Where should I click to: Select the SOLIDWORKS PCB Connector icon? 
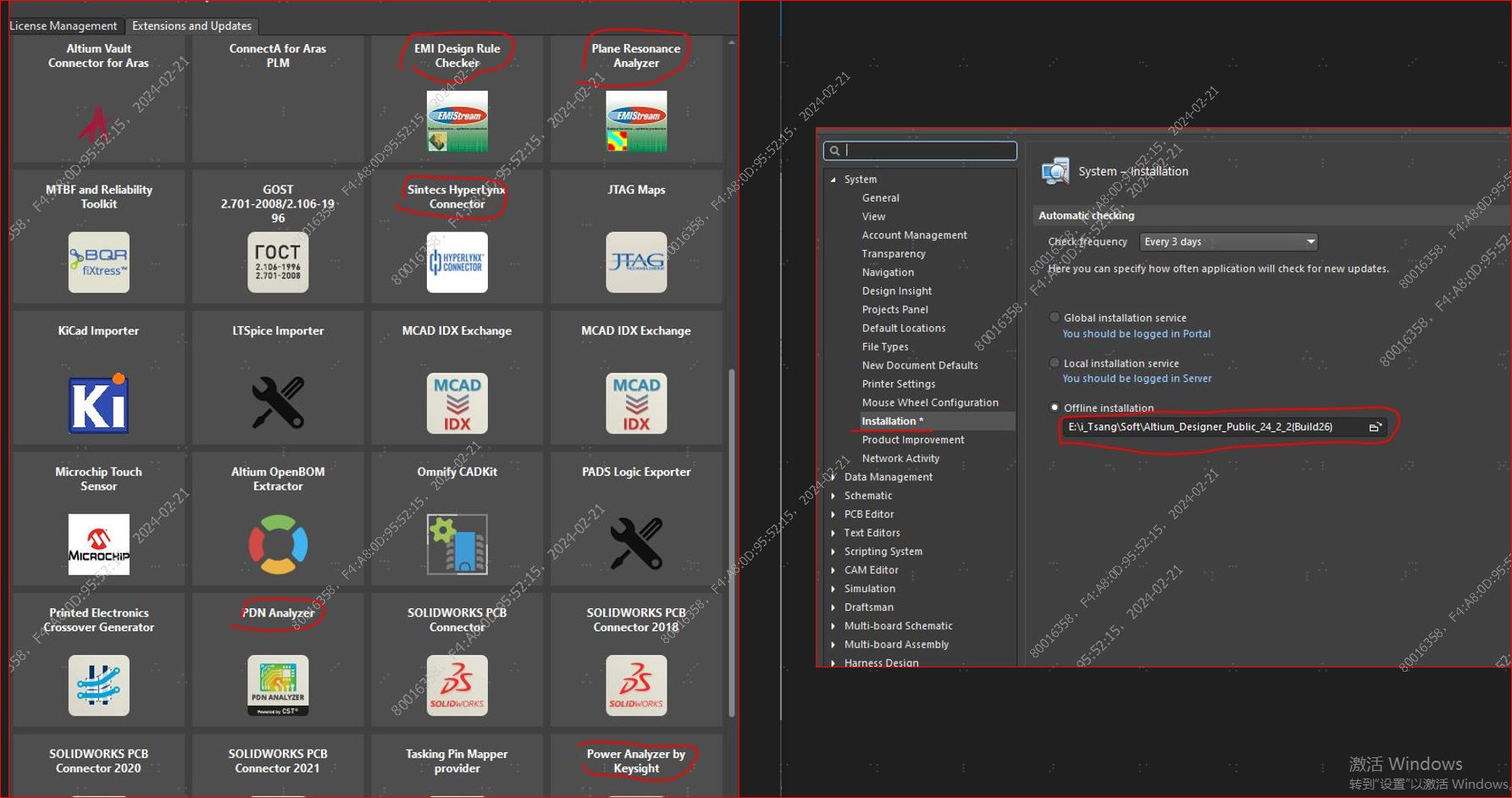[457, 685]
